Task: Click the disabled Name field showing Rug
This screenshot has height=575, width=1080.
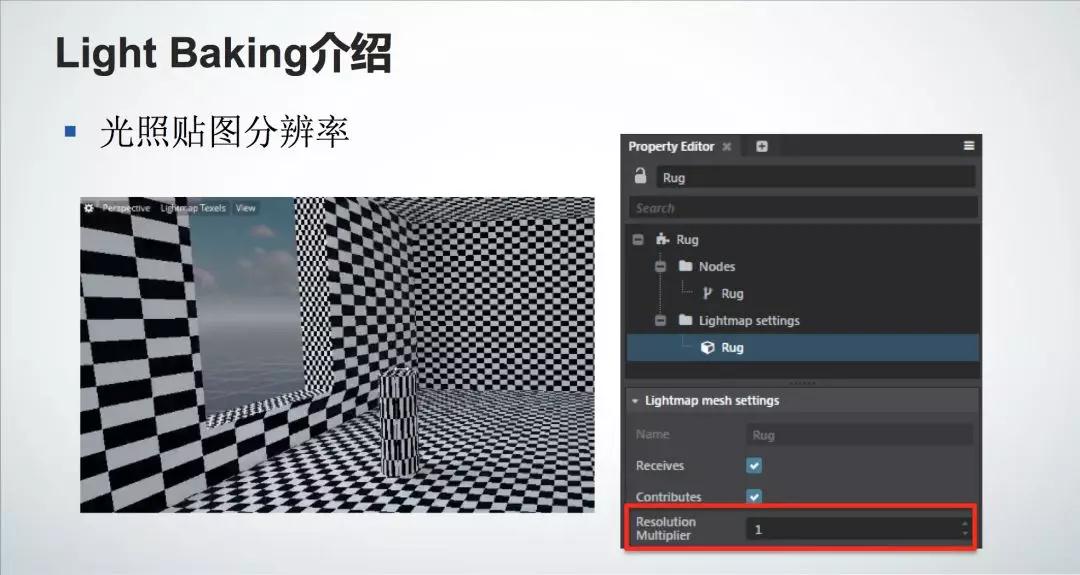Action: [x=860, y=435]
